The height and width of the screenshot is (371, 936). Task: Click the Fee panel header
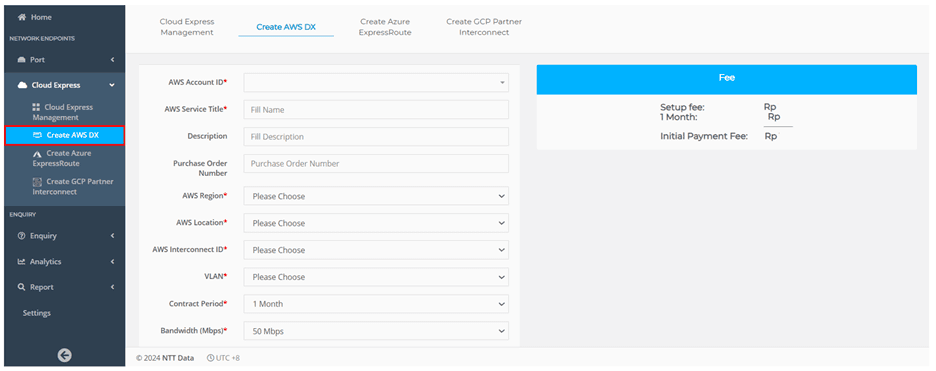[726, 79]
